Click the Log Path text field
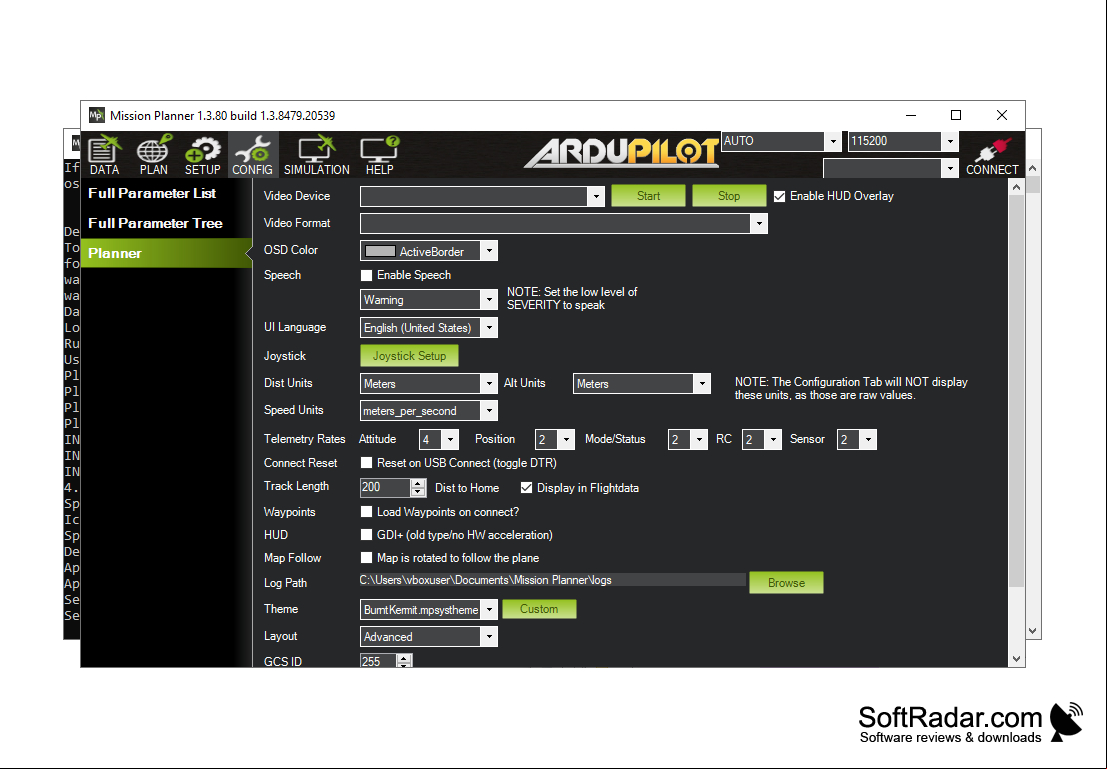 pos(553,580)
